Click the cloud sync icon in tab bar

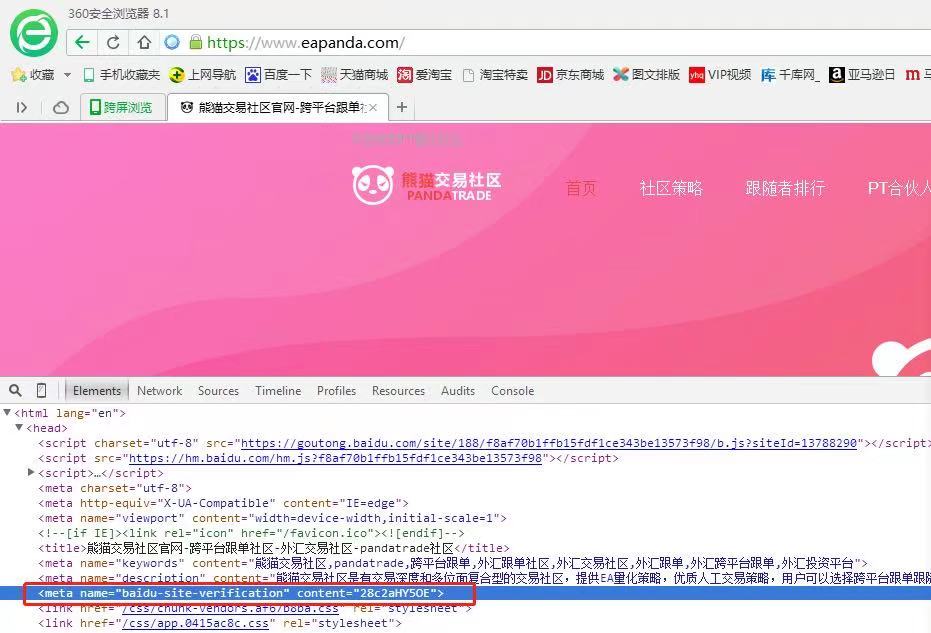click(61, 107)
